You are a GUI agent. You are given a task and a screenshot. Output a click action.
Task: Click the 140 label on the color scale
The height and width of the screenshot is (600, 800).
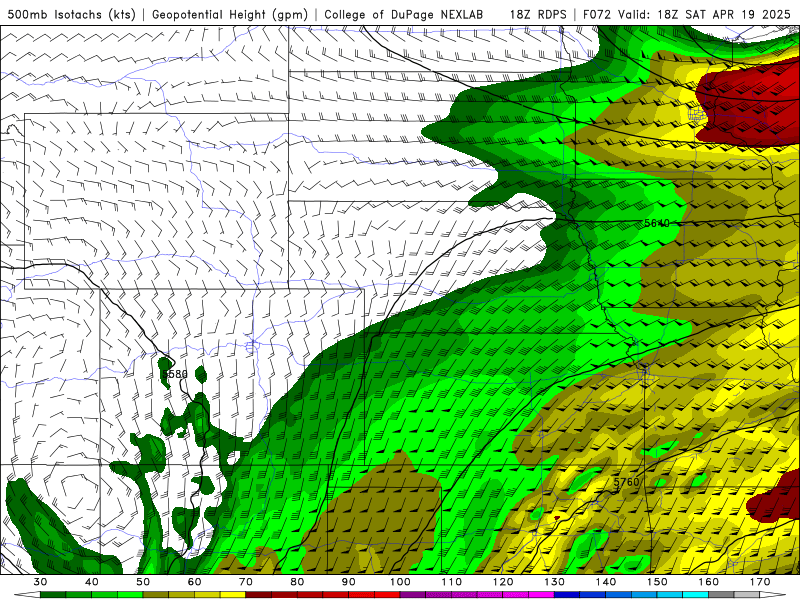click(606, 582)
